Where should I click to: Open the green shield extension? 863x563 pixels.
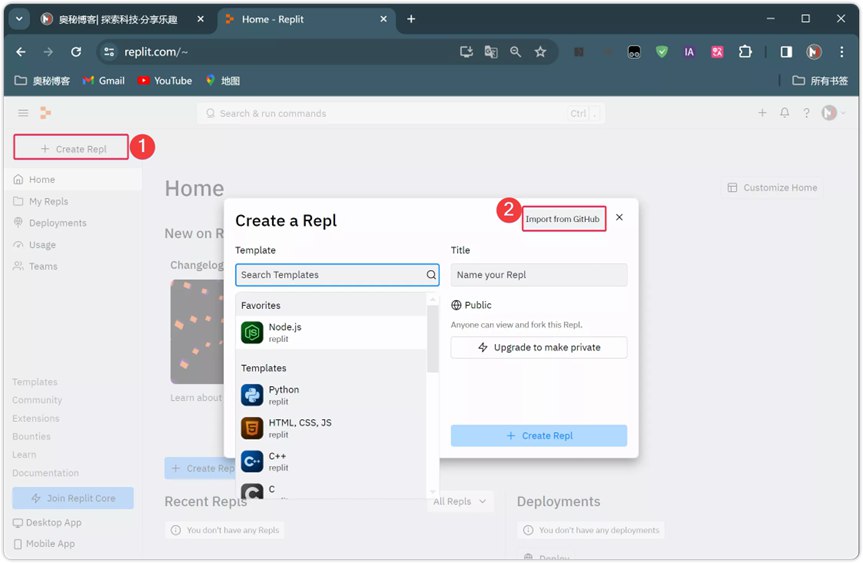tap(662, 52)
